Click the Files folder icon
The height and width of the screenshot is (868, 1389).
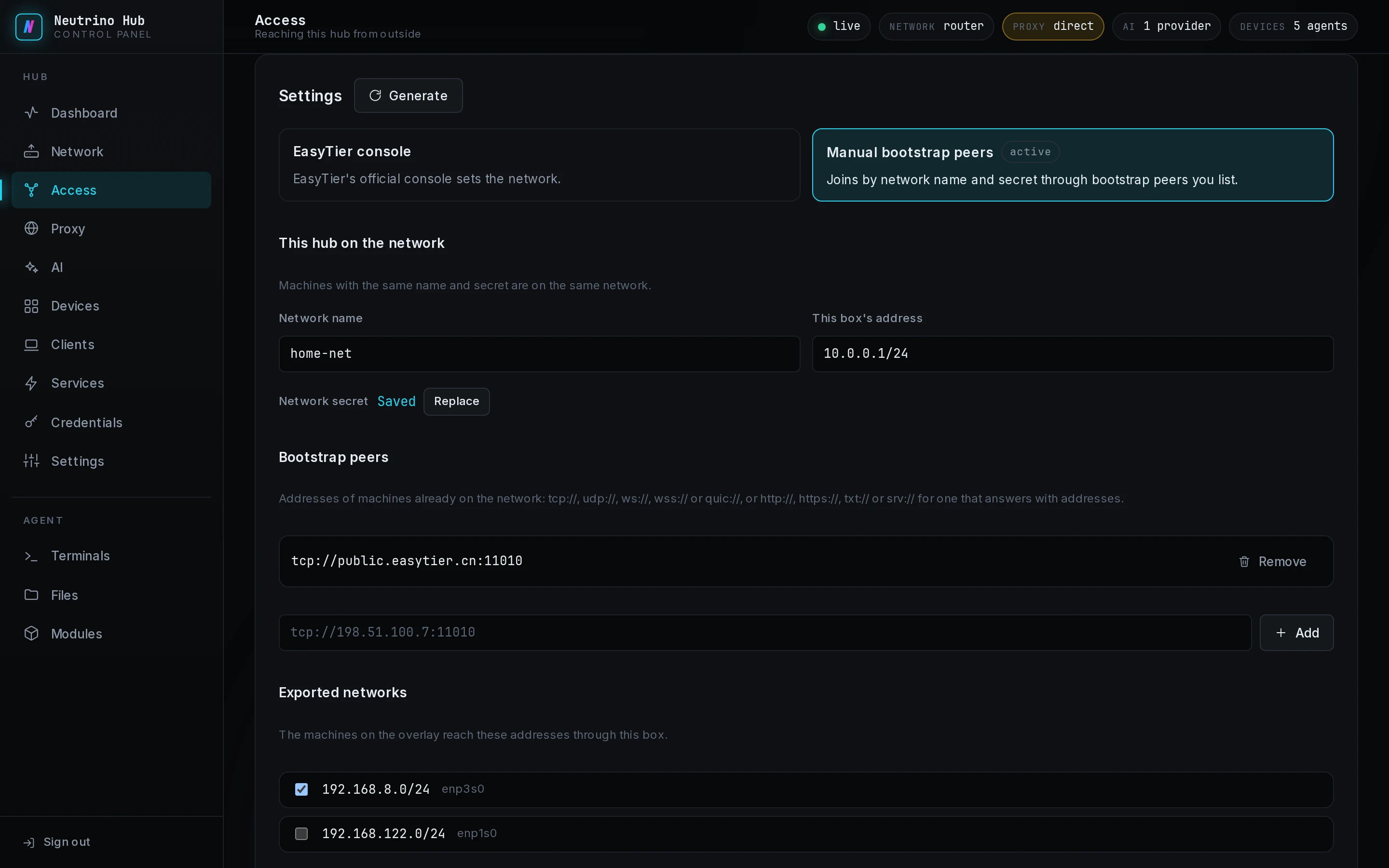(31, 595)
